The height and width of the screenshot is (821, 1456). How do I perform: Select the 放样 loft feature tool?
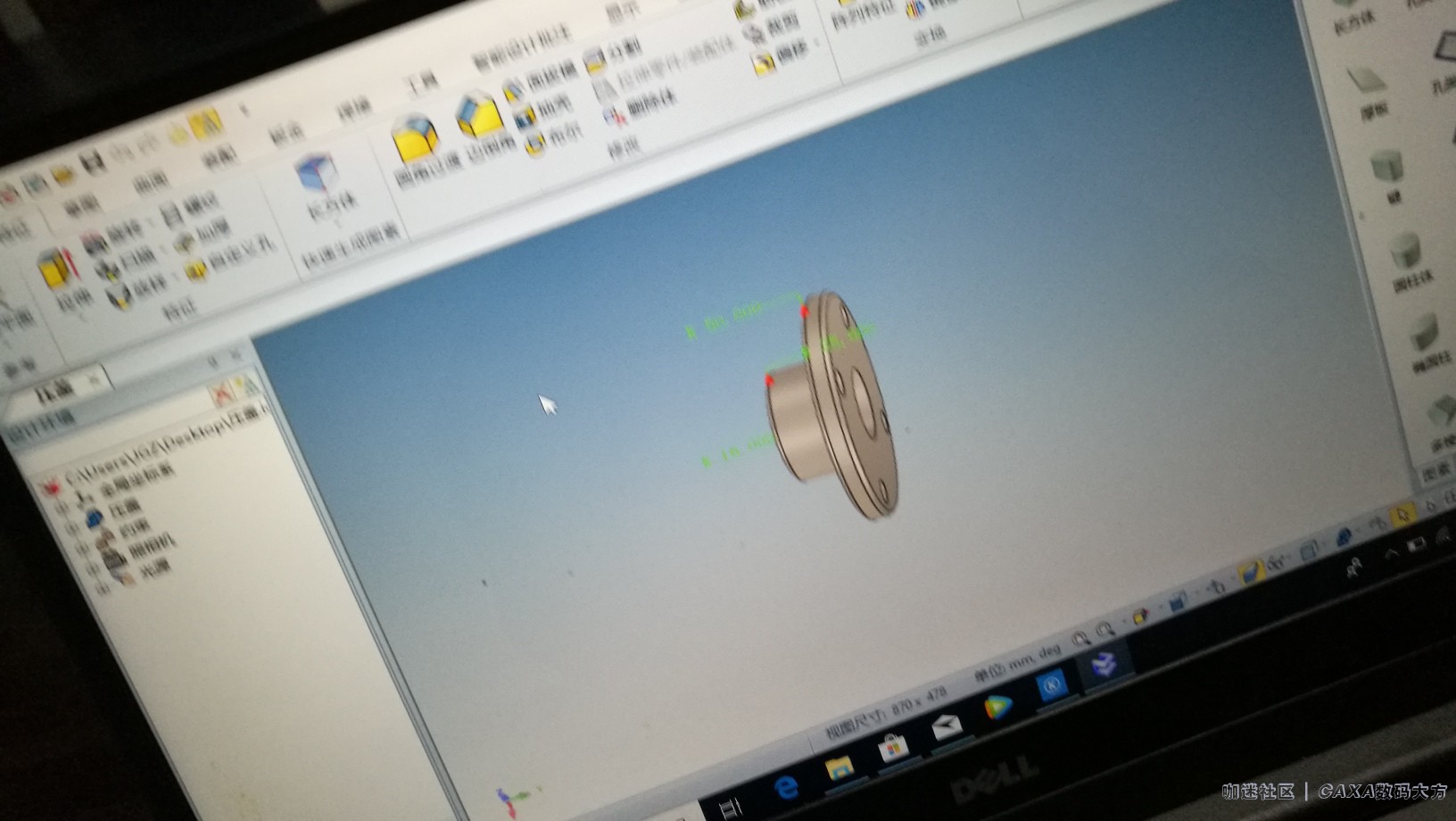[137, 290]
